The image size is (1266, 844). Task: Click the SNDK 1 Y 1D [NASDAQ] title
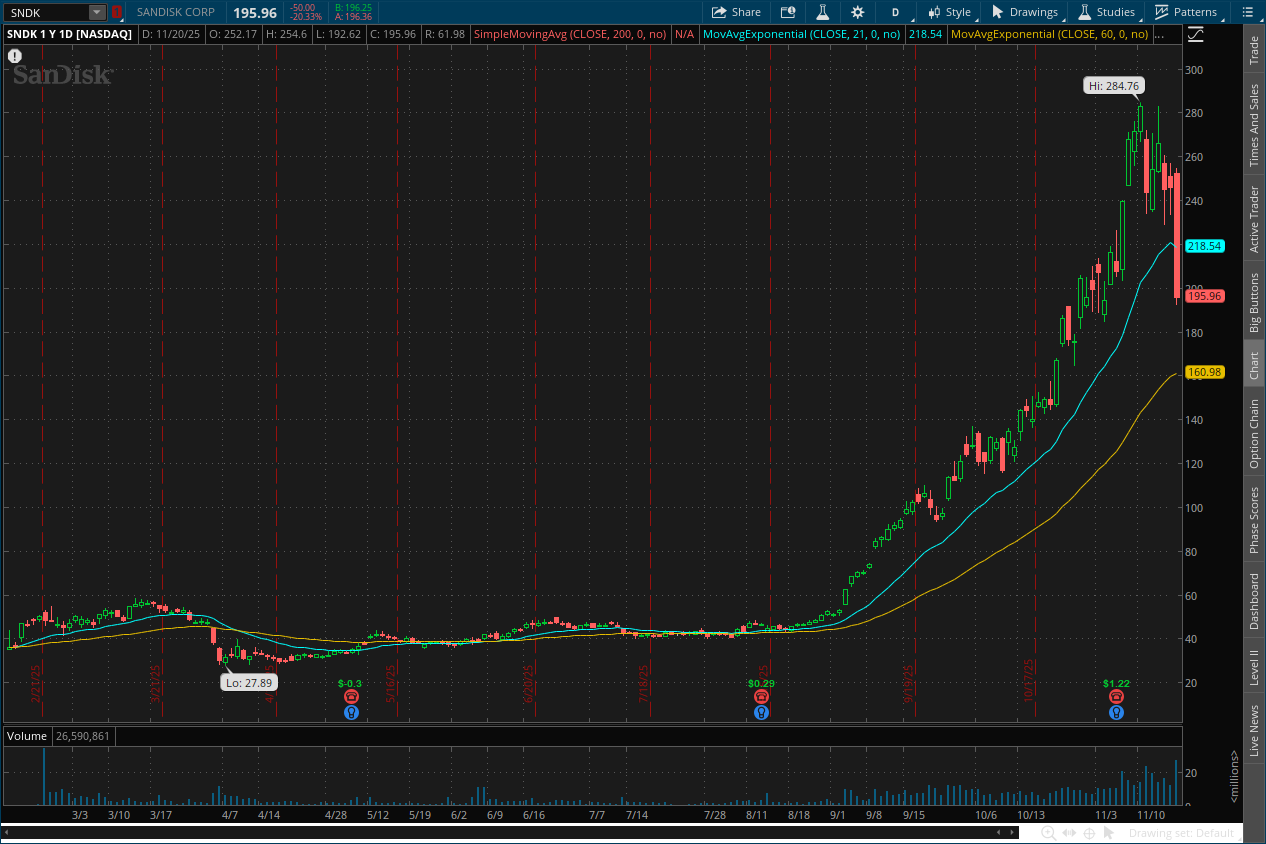(70, 34)
